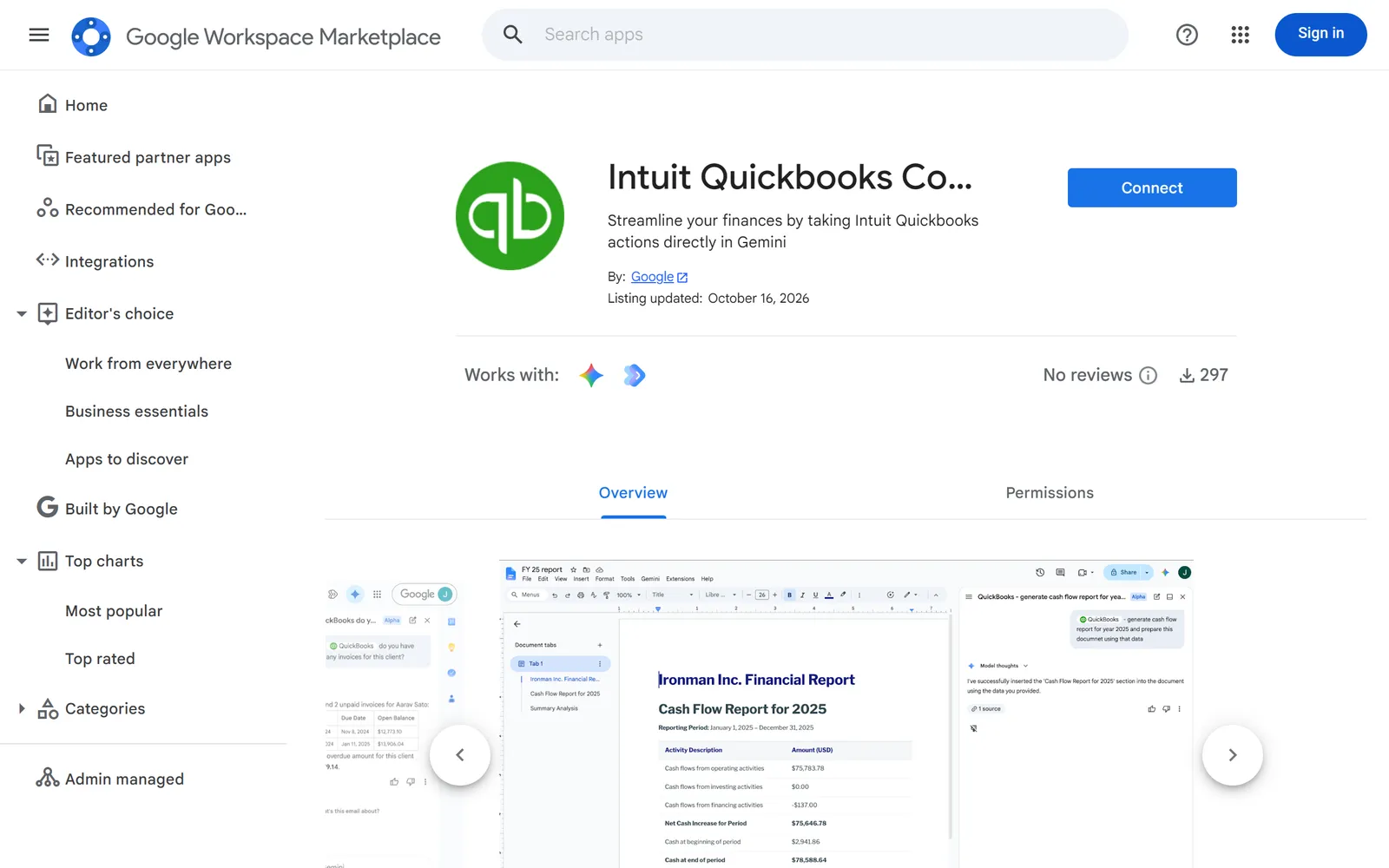Expand the Categories section
Screen dimensions: 1389x868
22,708
